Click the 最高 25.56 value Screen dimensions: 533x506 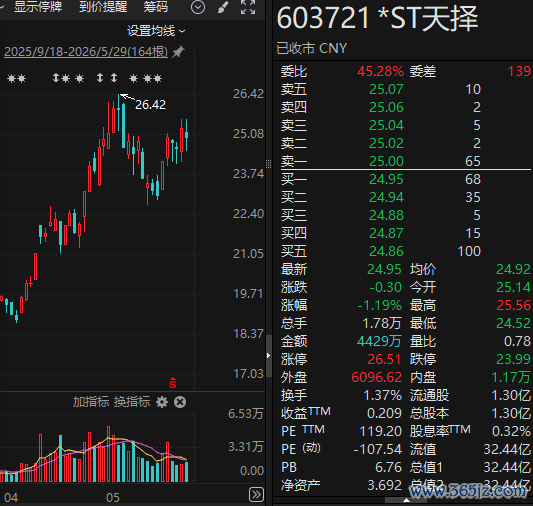pyautogui.click(x=513, y=305)
